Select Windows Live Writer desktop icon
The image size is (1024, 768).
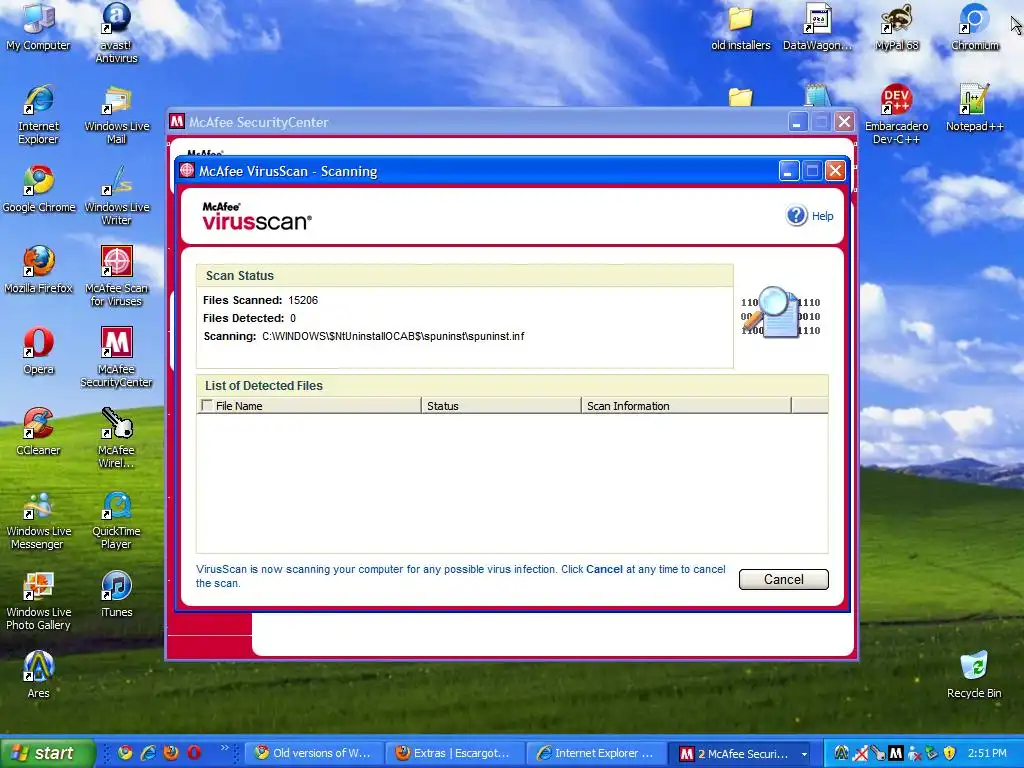116,195
